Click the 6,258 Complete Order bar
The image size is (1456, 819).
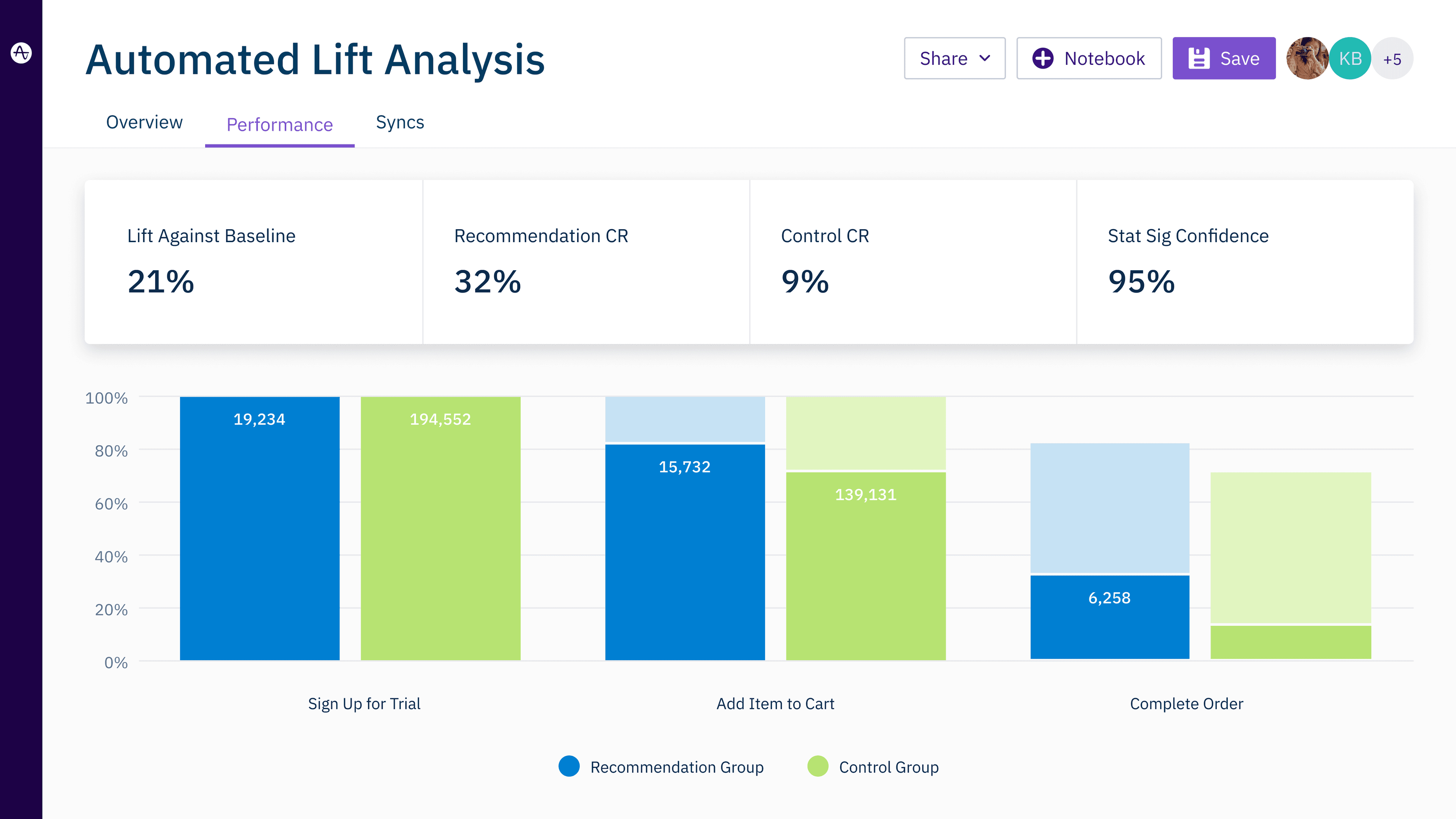coord(1109,616)
